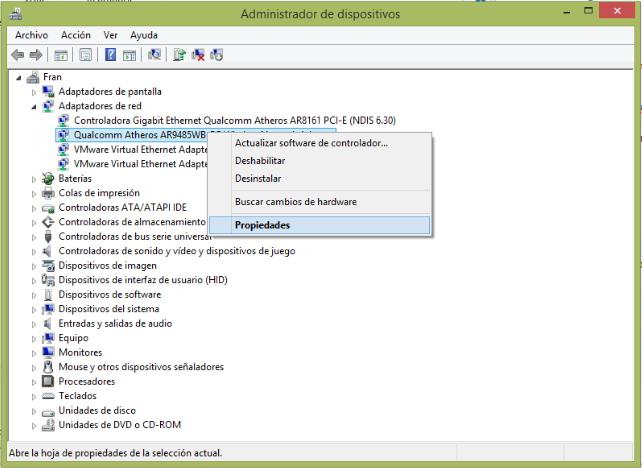Select Entradas y salidas de audio label
The width and height of the screenshot is (642, 468).
pos(115,323)
